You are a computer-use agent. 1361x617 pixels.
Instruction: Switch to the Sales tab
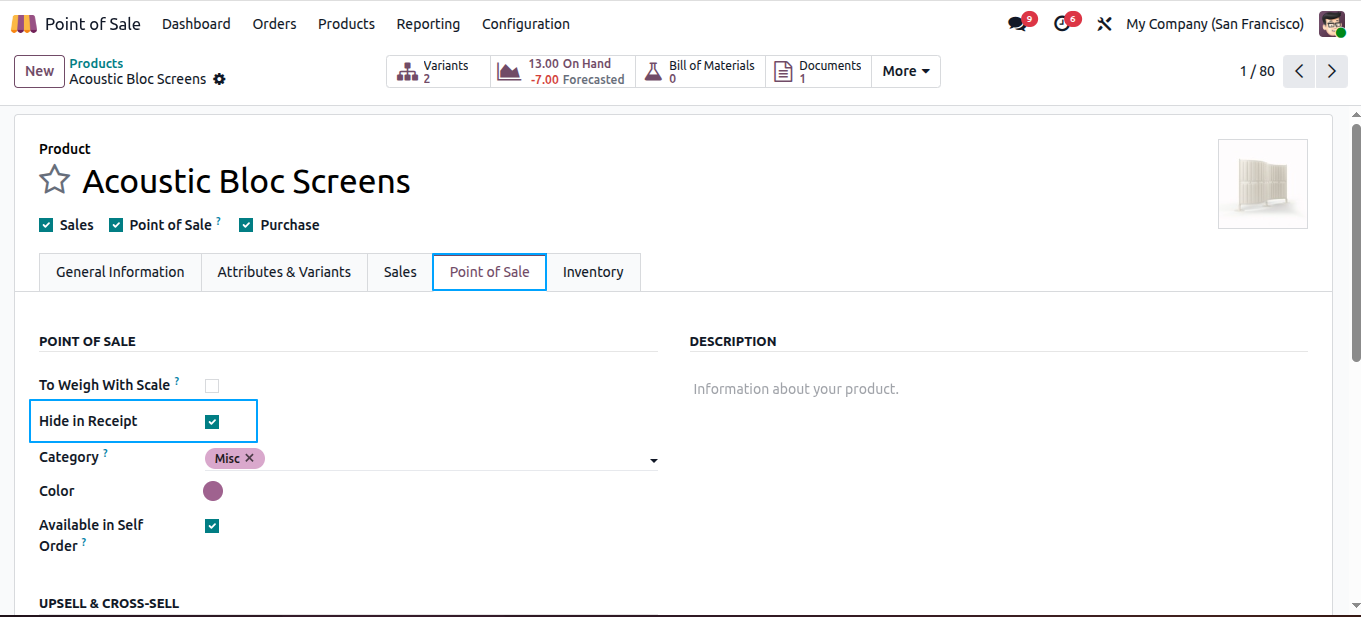[400, 272]
